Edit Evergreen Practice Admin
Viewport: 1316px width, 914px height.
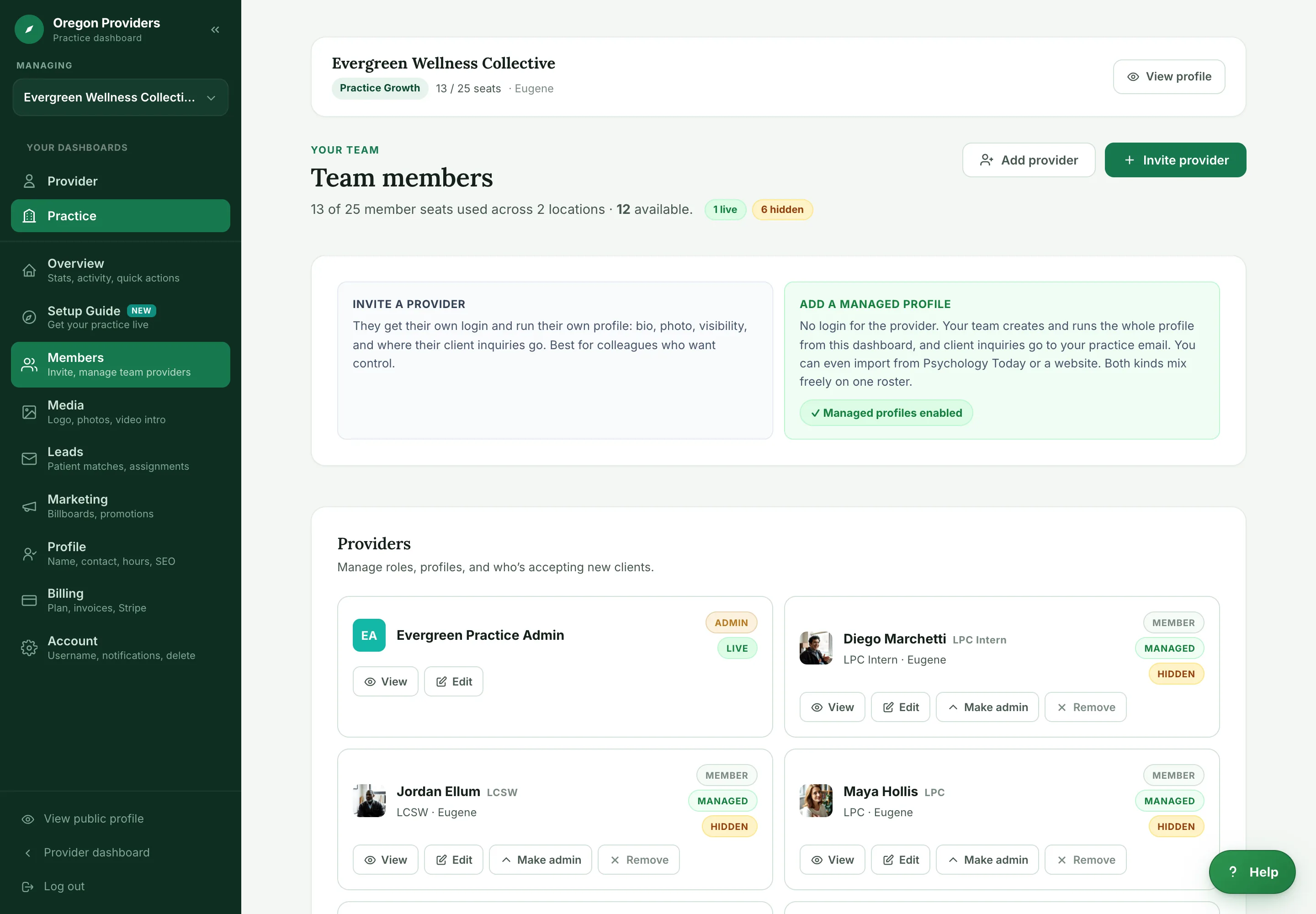click(454, 681)
